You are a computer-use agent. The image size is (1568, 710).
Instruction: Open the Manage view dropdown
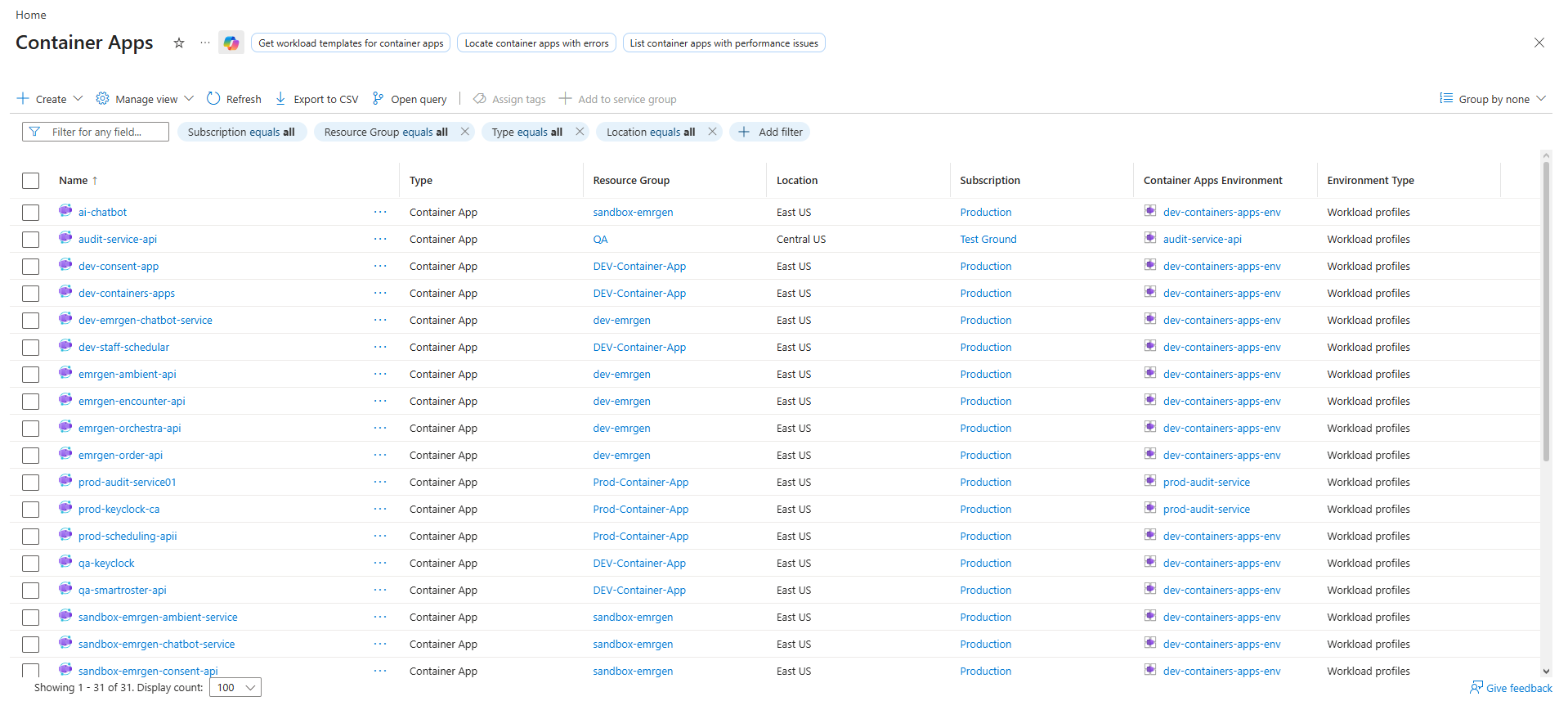coord(145,99)
